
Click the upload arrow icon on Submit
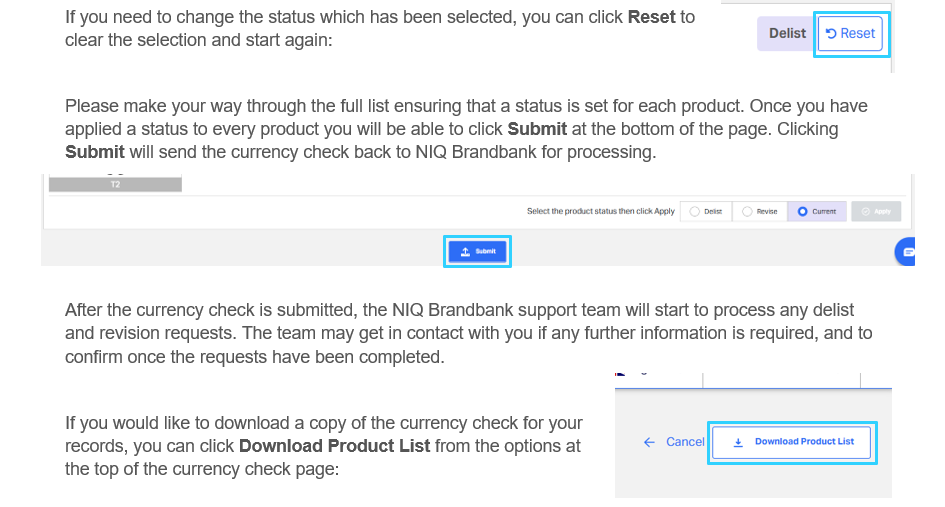click(x=465, y=251)
